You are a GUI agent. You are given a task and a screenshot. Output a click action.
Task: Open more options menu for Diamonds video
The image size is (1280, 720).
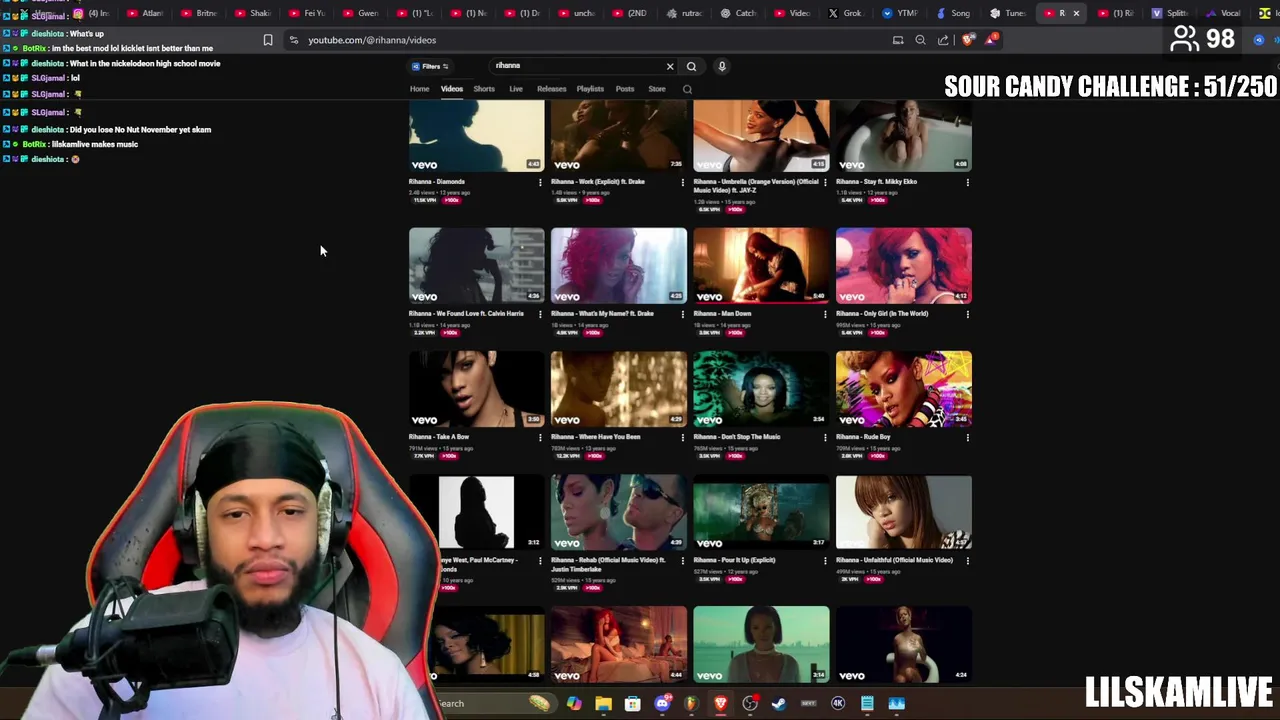click(x=541, y=183)
